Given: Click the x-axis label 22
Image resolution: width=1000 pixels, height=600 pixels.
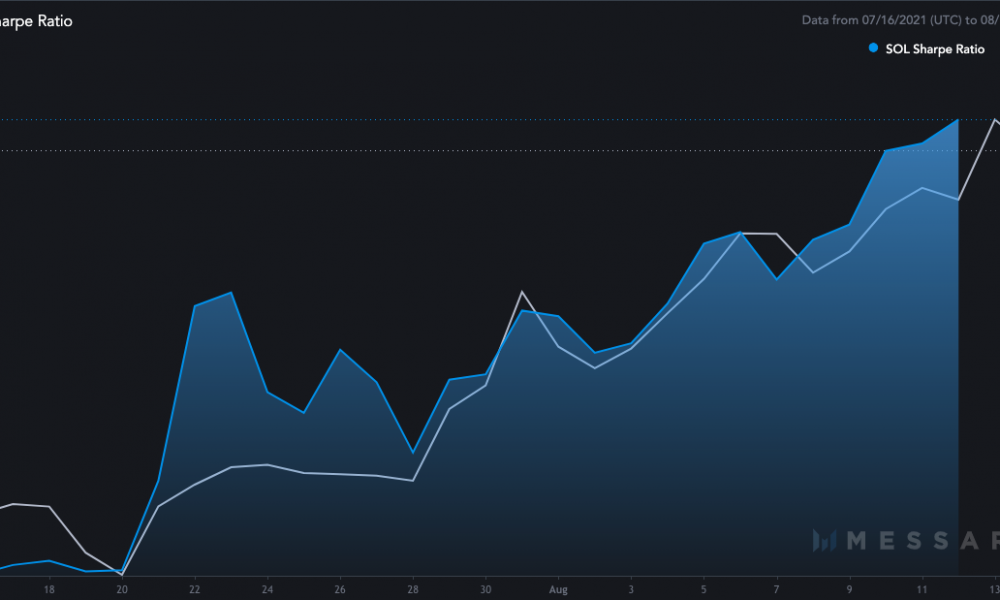Looking at the screenshot, I should tap(195, 589).
